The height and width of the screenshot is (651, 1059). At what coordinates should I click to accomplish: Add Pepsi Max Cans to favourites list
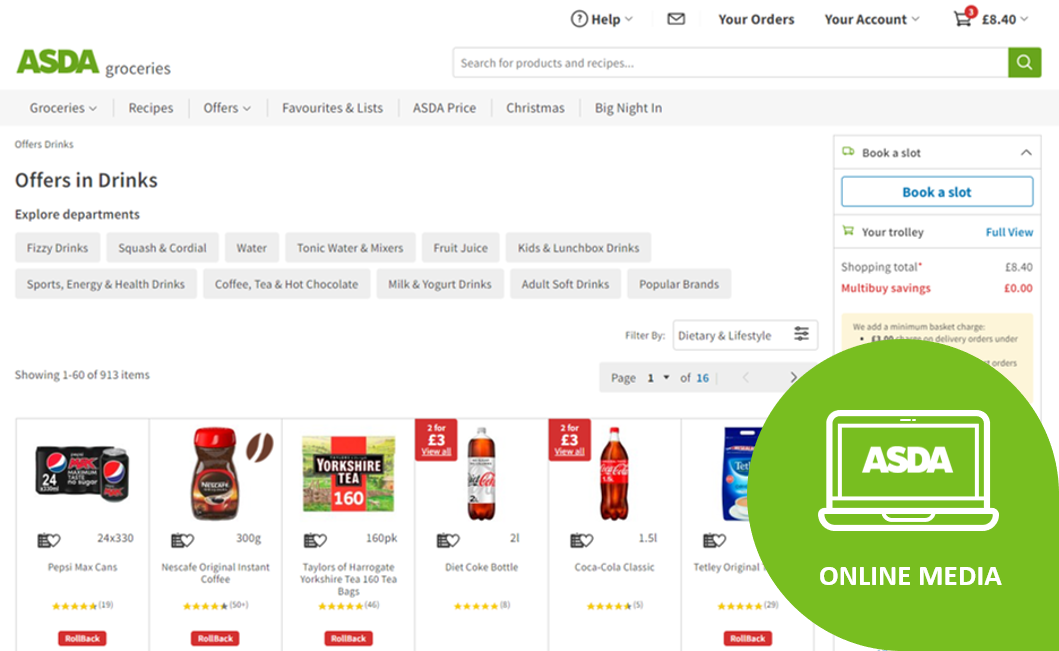[49, 540]
